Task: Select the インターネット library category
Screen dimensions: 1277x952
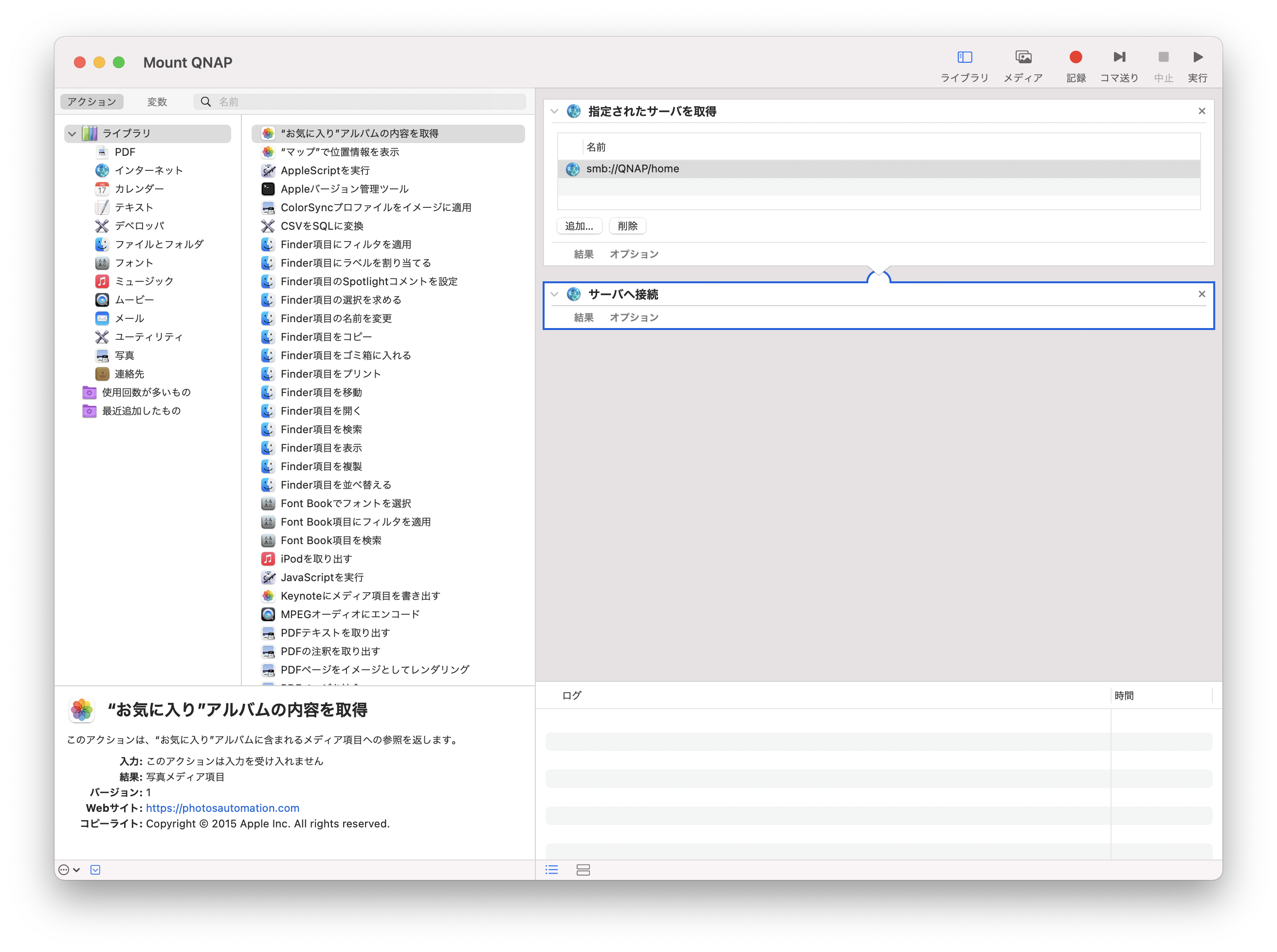Action: pyautogui.click(x=148, y=170)
